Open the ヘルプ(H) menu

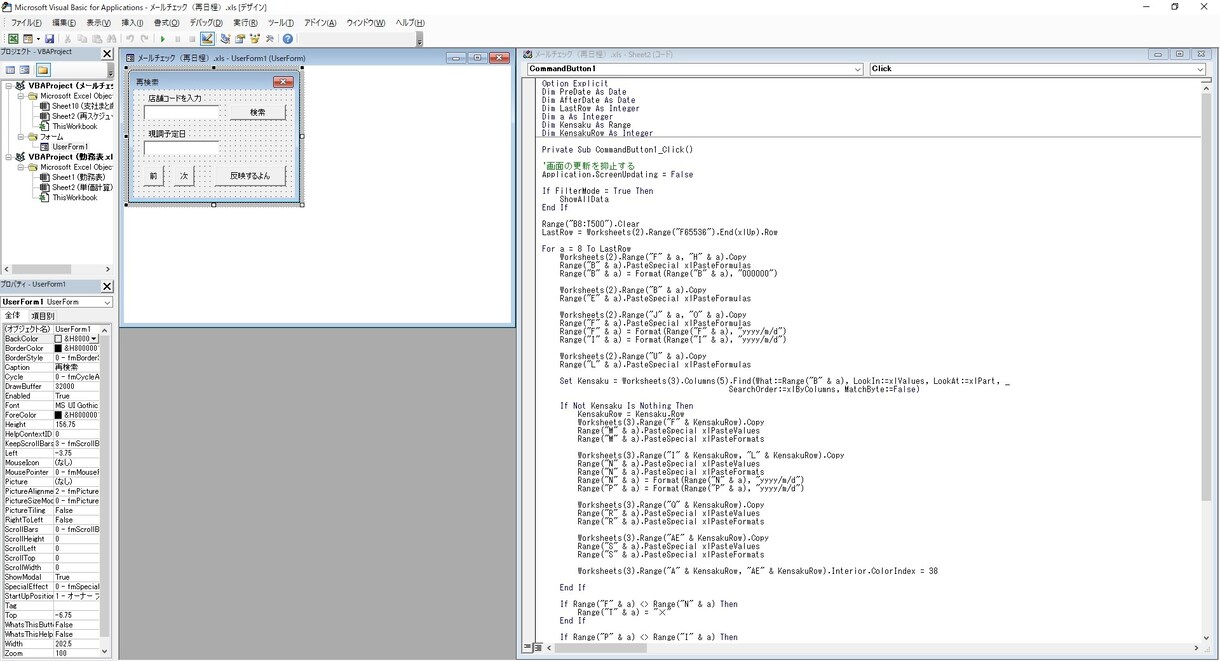pos(410,22)
